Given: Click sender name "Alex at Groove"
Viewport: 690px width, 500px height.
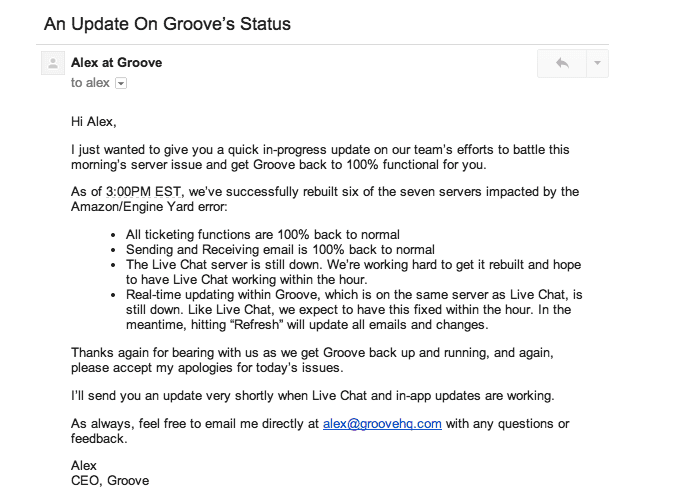Looking at the screenshot, I should (116, 63).
